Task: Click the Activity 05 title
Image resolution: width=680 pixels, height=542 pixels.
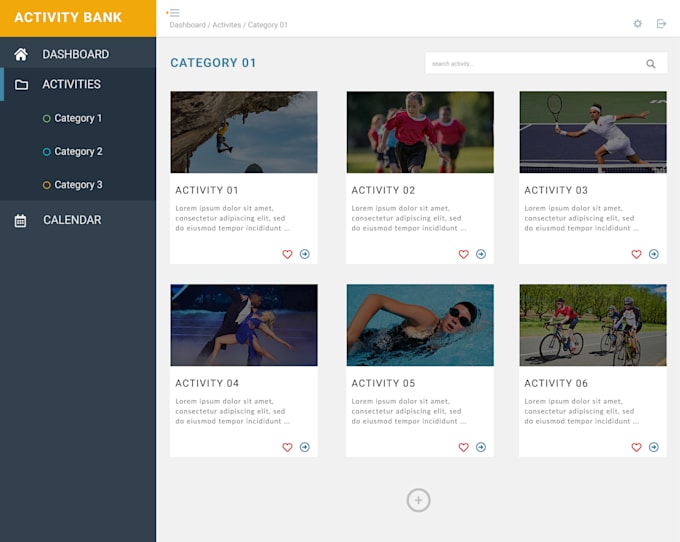Action: coord(383,383)
